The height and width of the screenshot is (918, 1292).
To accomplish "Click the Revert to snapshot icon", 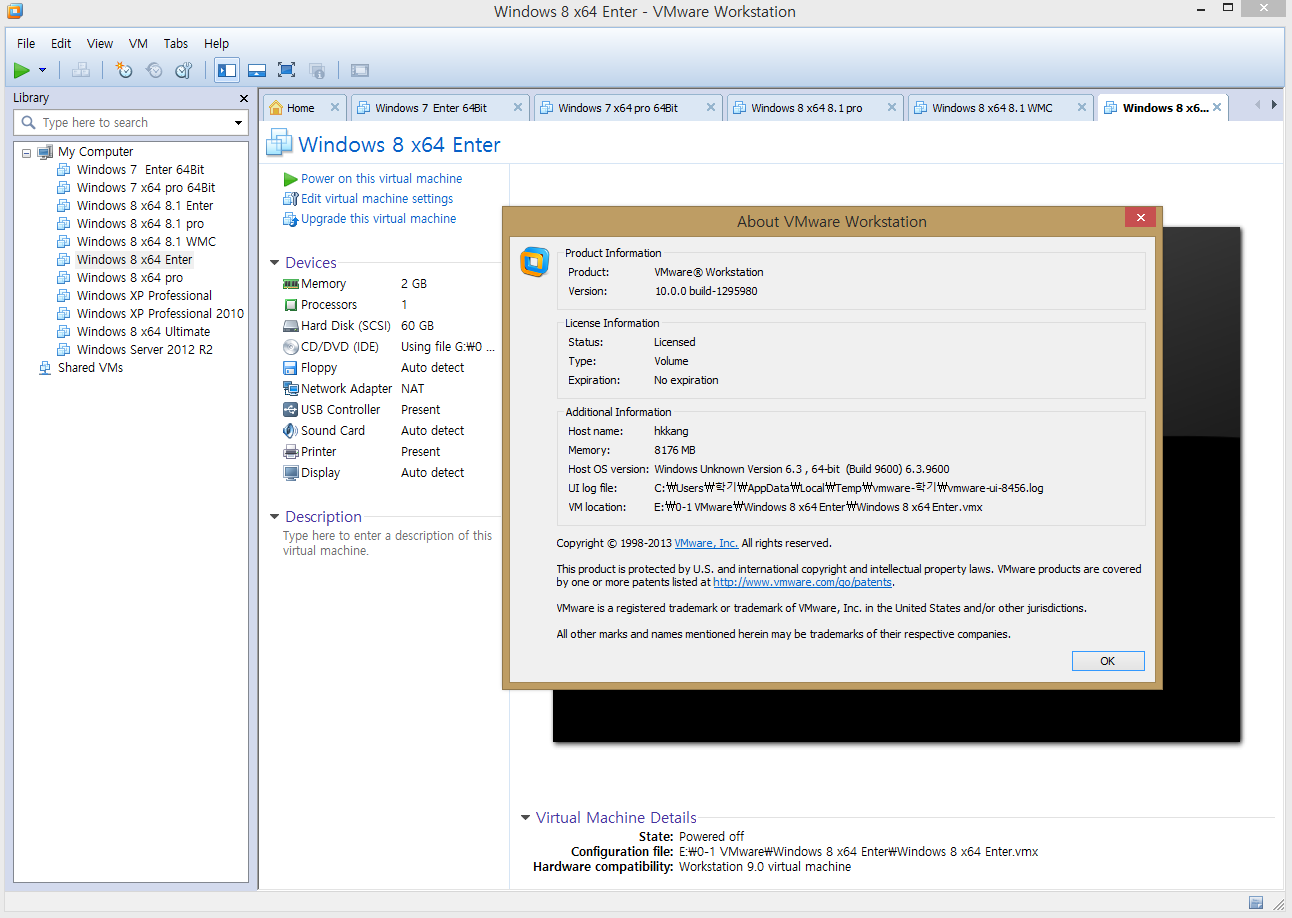I will 154,70.
